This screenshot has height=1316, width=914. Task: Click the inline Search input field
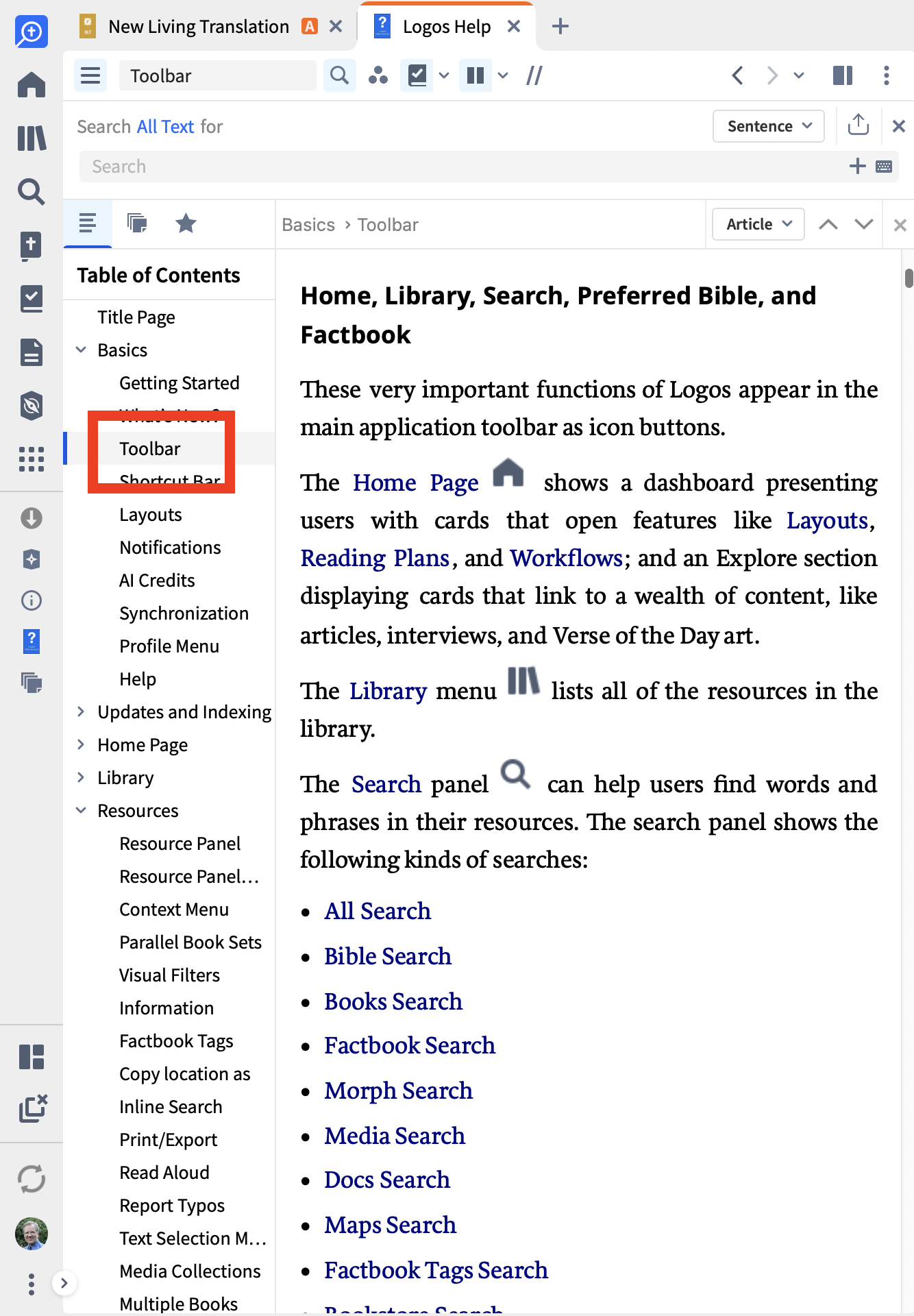click(466, 167)
